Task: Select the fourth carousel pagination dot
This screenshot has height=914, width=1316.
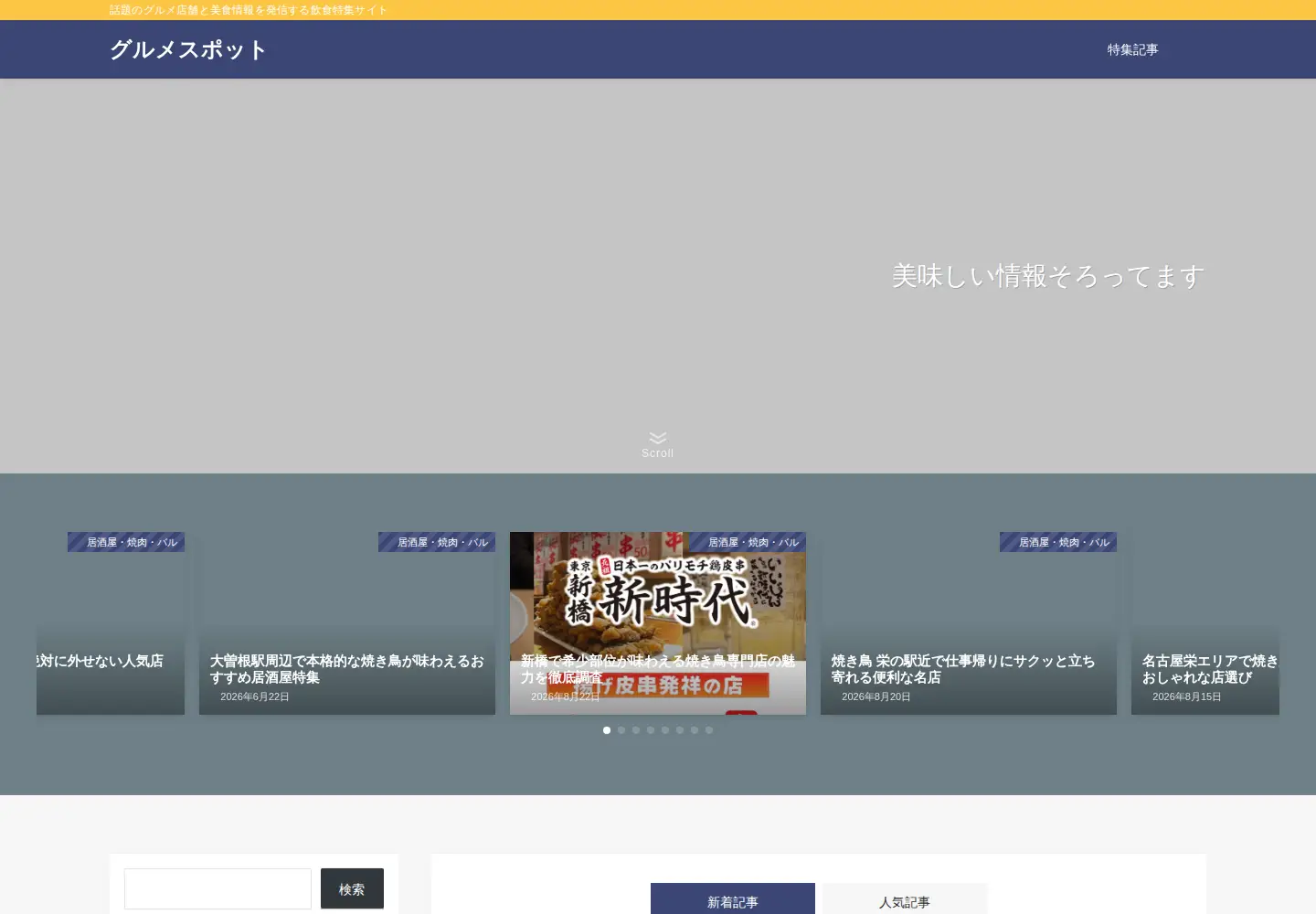Action: (651, 730)
